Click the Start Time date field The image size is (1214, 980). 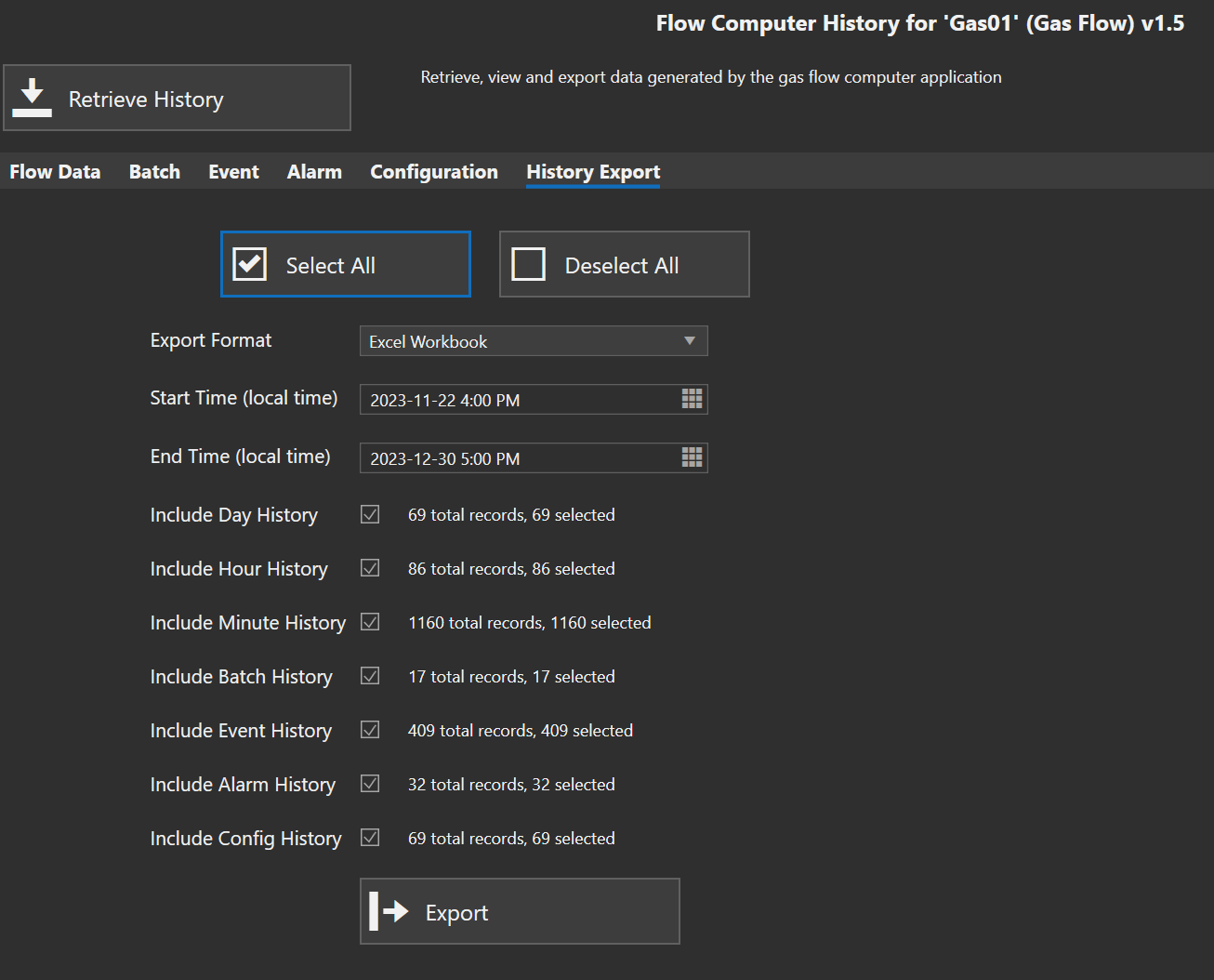click(516, 400)
